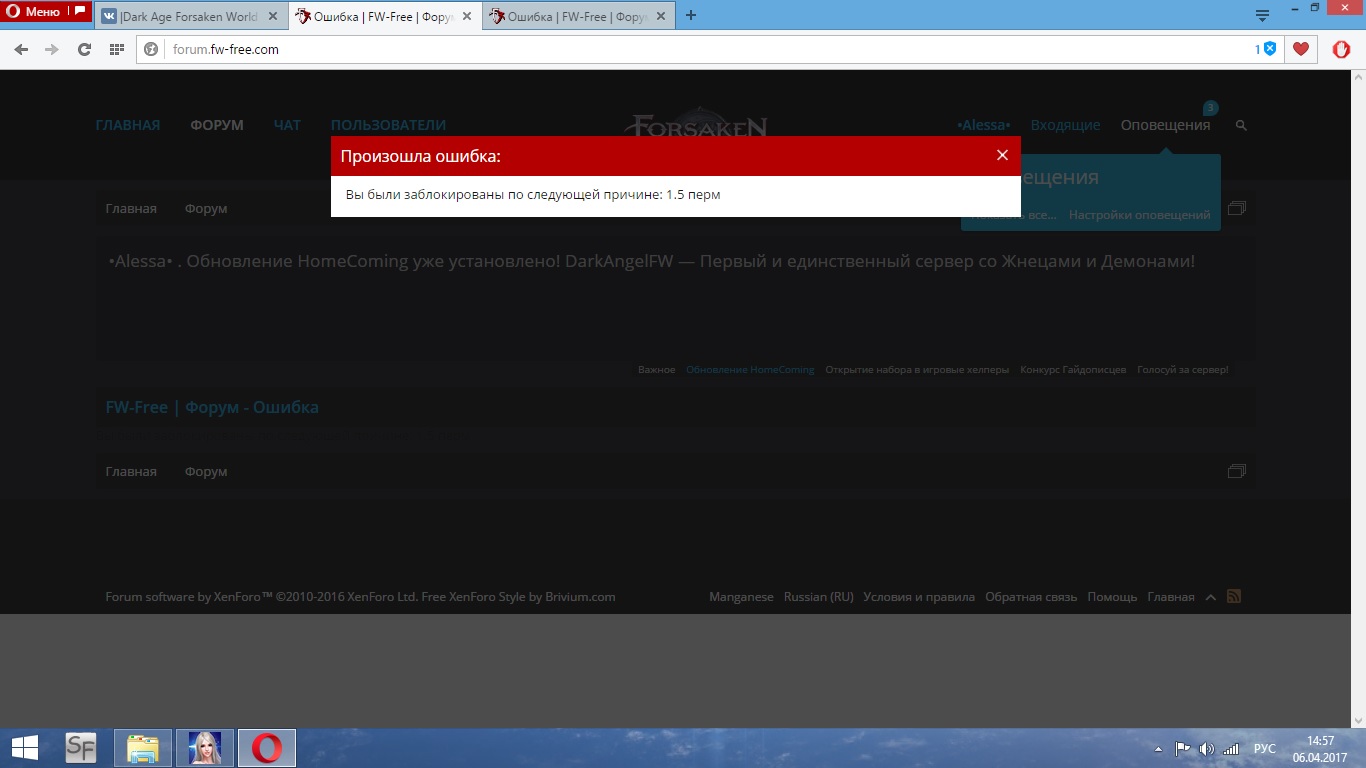The image size is (1366, 768).
Task: Go back to previous page
Action: pos(21,49)
